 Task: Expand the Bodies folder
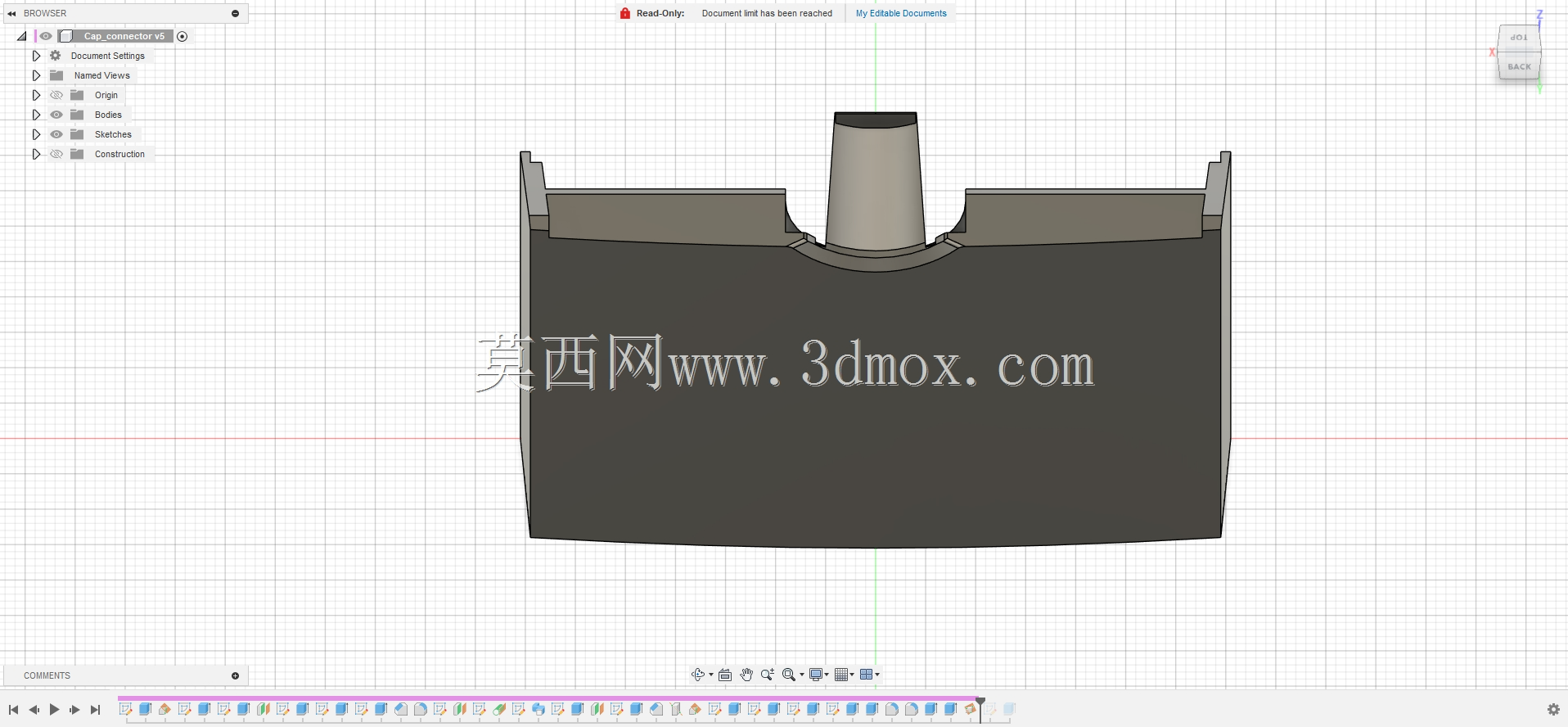point(36,115)
